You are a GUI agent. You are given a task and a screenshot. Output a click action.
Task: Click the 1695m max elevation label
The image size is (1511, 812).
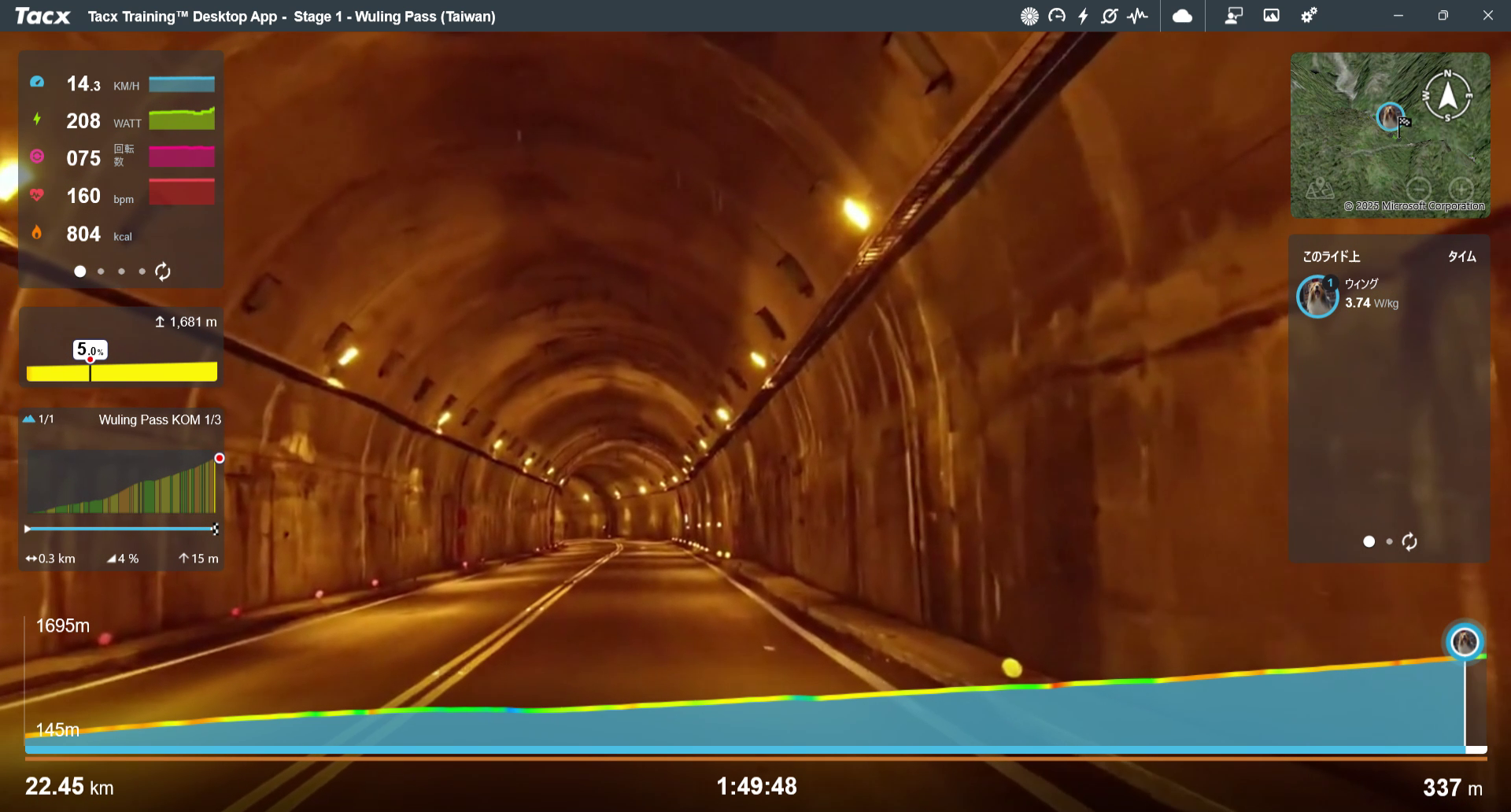click(63, 626)
